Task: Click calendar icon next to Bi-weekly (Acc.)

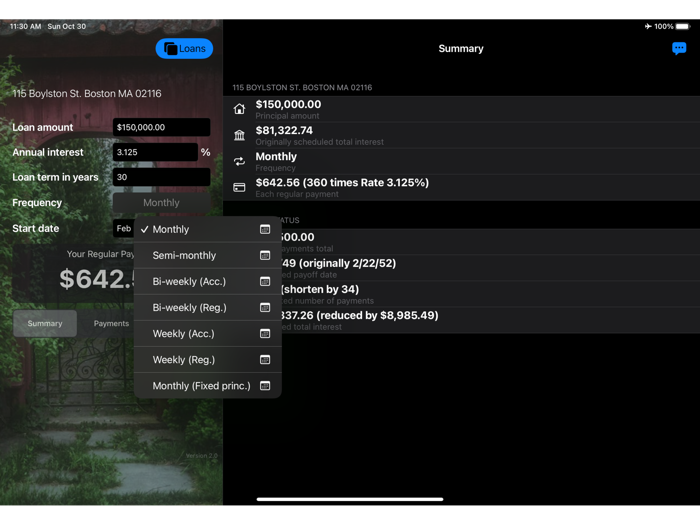Action: [265, 282]
